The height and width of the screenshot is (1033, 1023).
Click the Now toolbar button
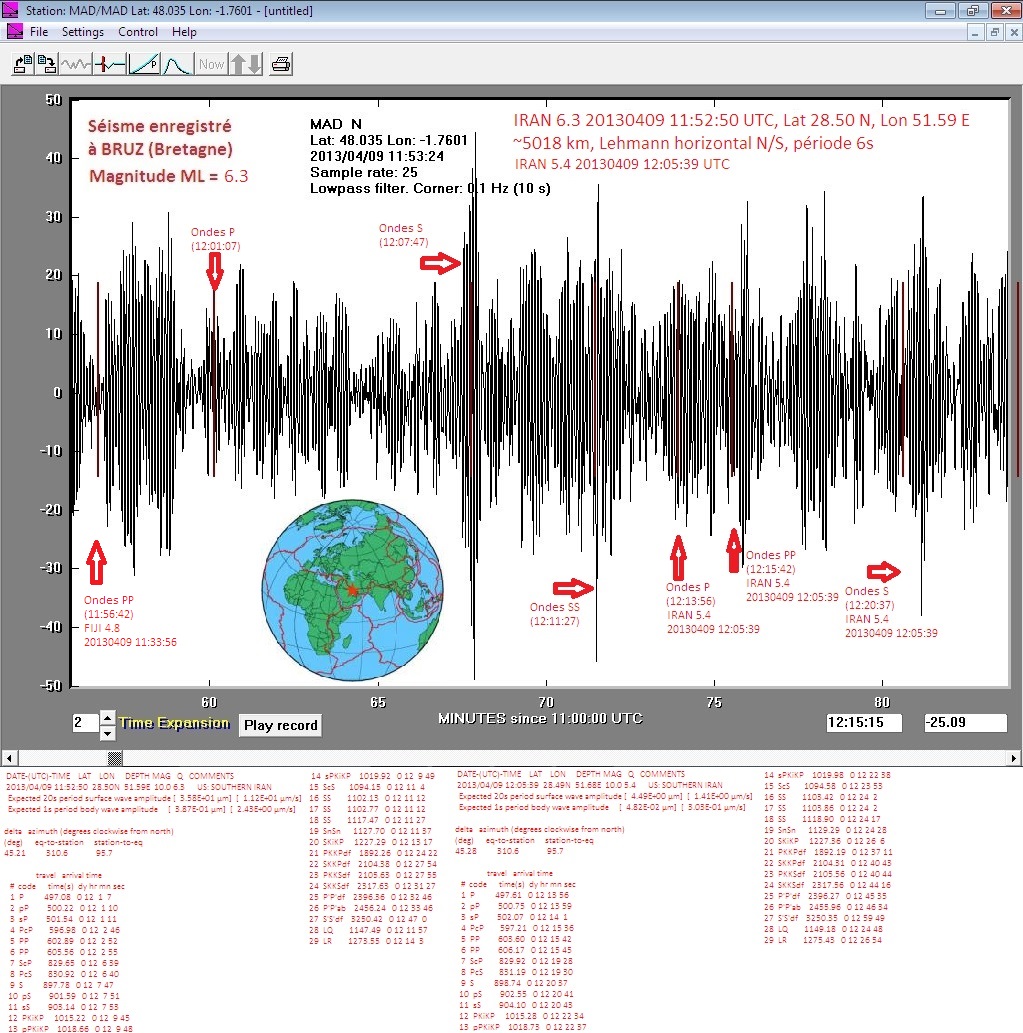point(211,64)
